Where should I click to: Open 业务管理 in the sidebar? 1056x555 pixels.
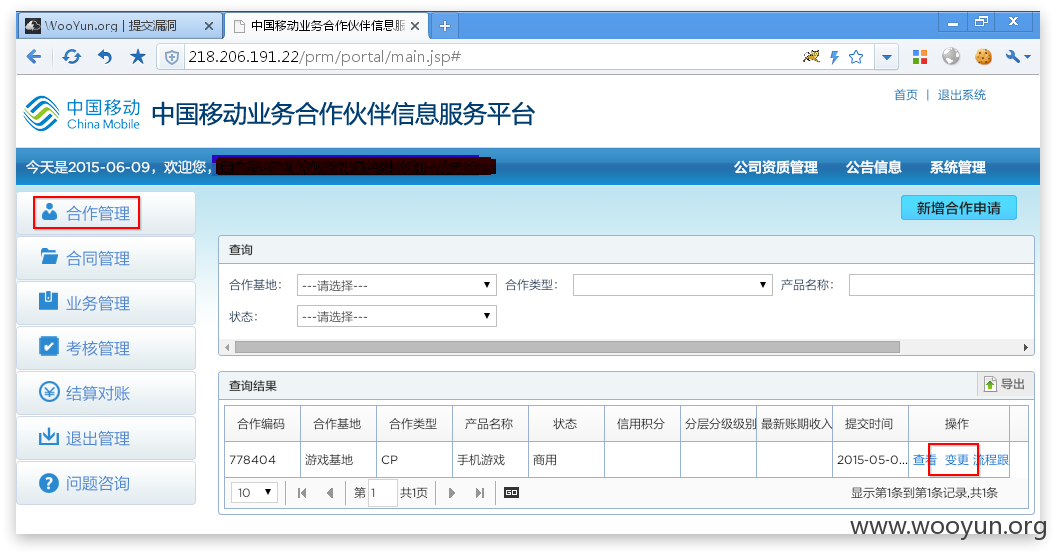pos(106,304)
